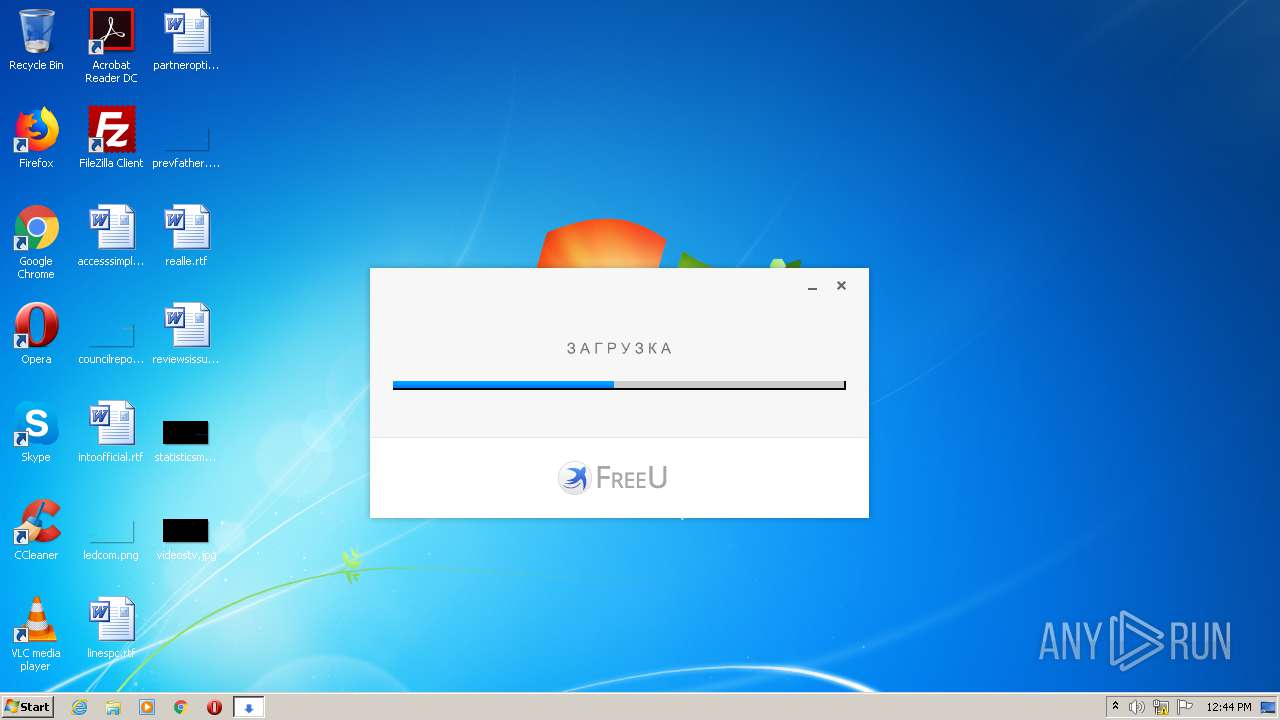Minimize the FreeU loader window
This screenshot has height=720, width=1280.
pyautogui.click(x=813, y=286)
